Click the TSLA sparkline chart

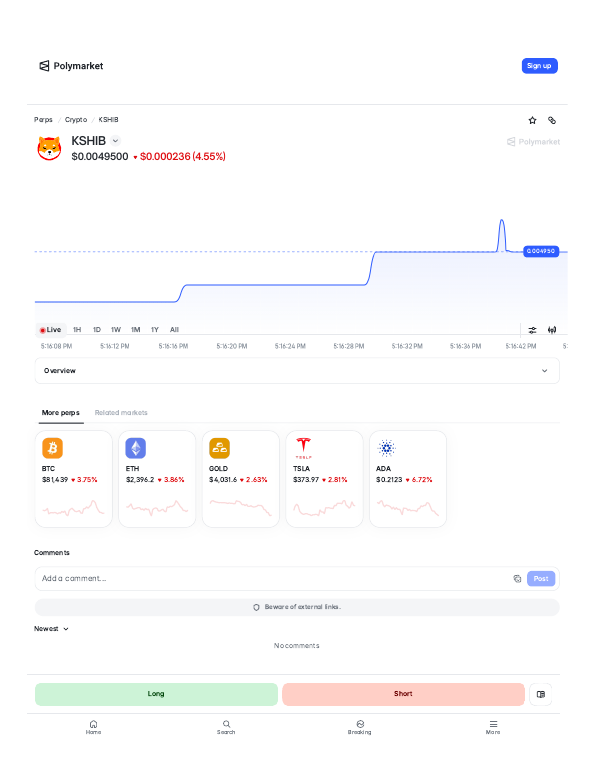(x=324, y=508)
